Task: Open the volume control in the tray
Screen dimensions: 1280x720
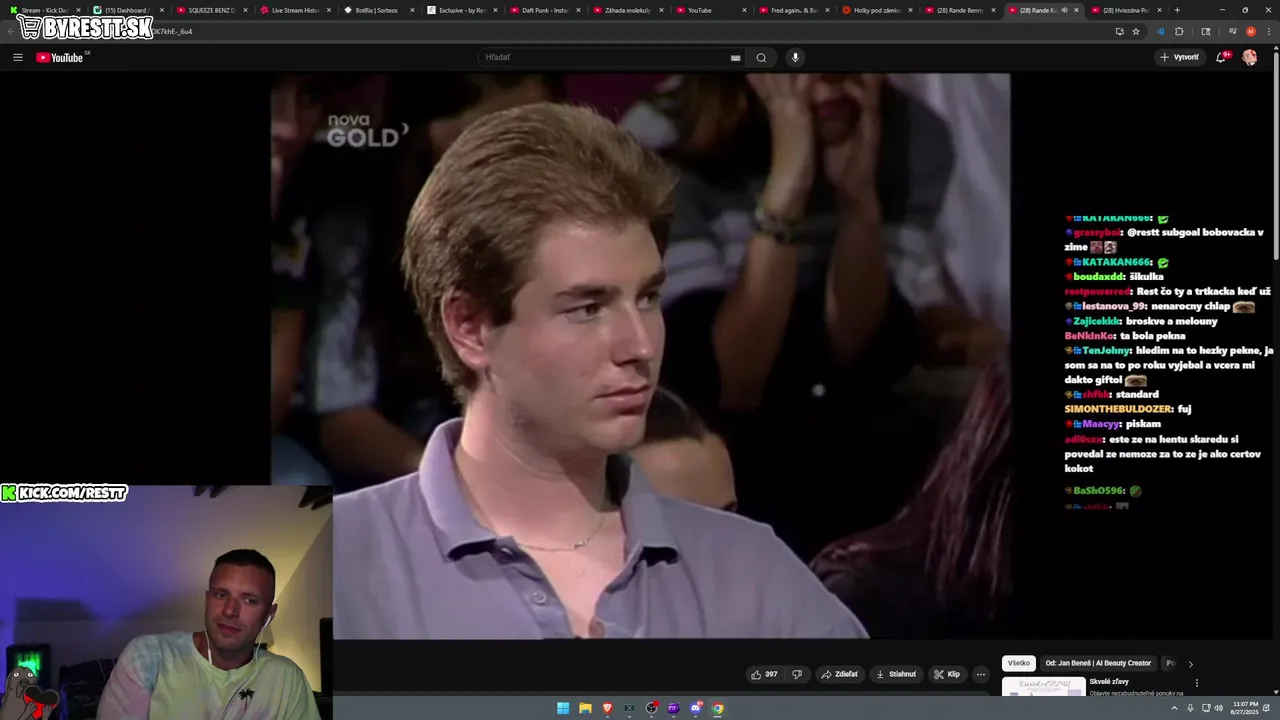Action: [x=1219, y=708]
